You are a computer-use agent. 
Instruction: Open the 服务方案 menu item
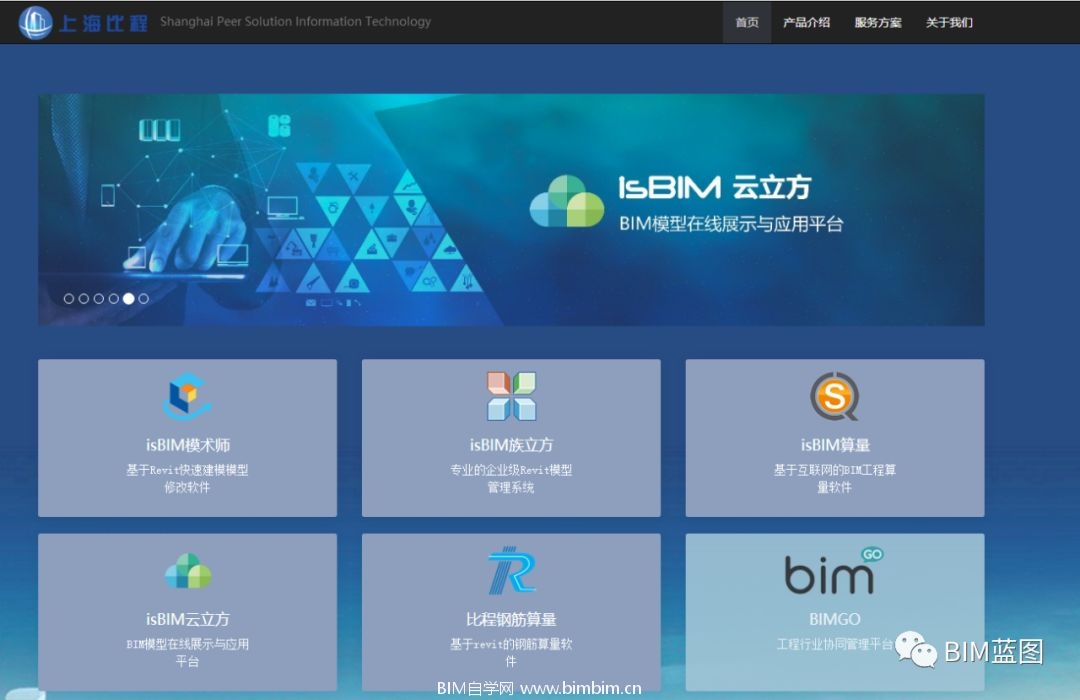[878, 22]
